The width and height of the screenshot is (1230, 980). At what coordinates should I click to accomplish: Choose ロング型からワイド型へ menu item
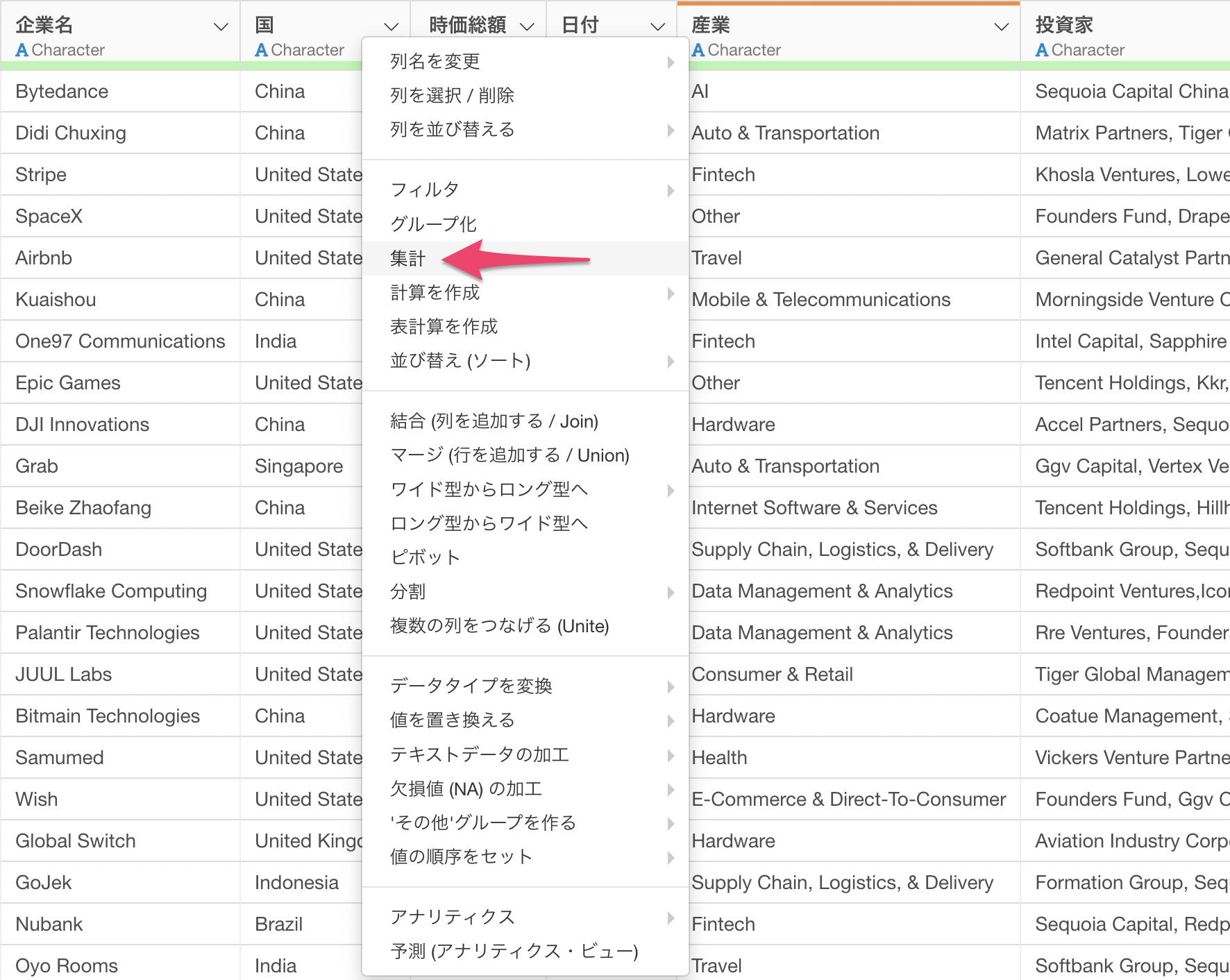click(525, 523)
